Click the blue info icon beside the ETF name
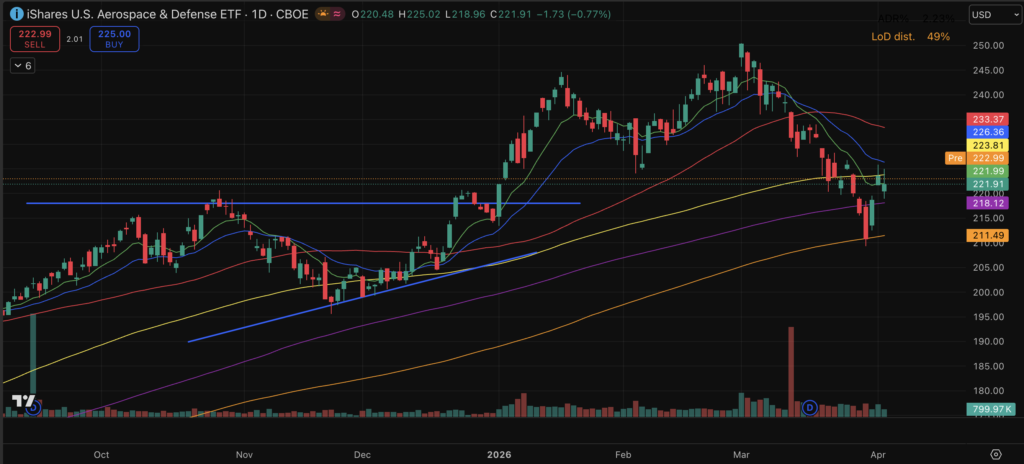 (x=16, y=15)
